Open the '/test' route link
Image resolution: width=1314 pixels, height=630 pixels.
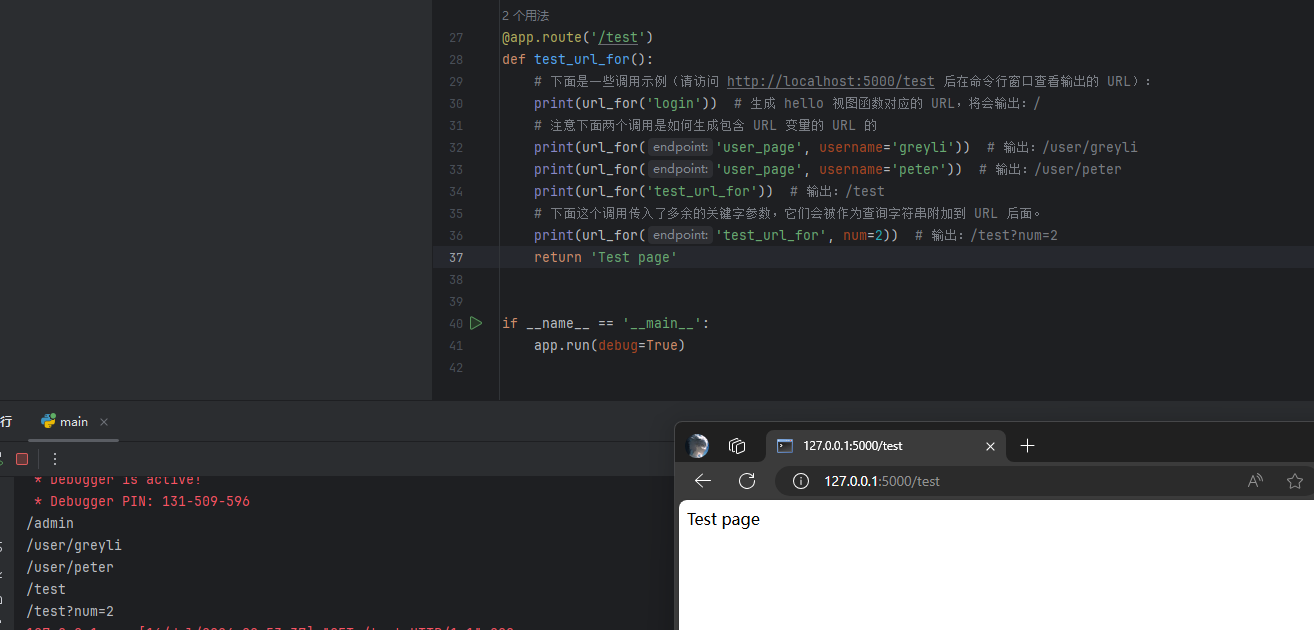pos(616,38)
